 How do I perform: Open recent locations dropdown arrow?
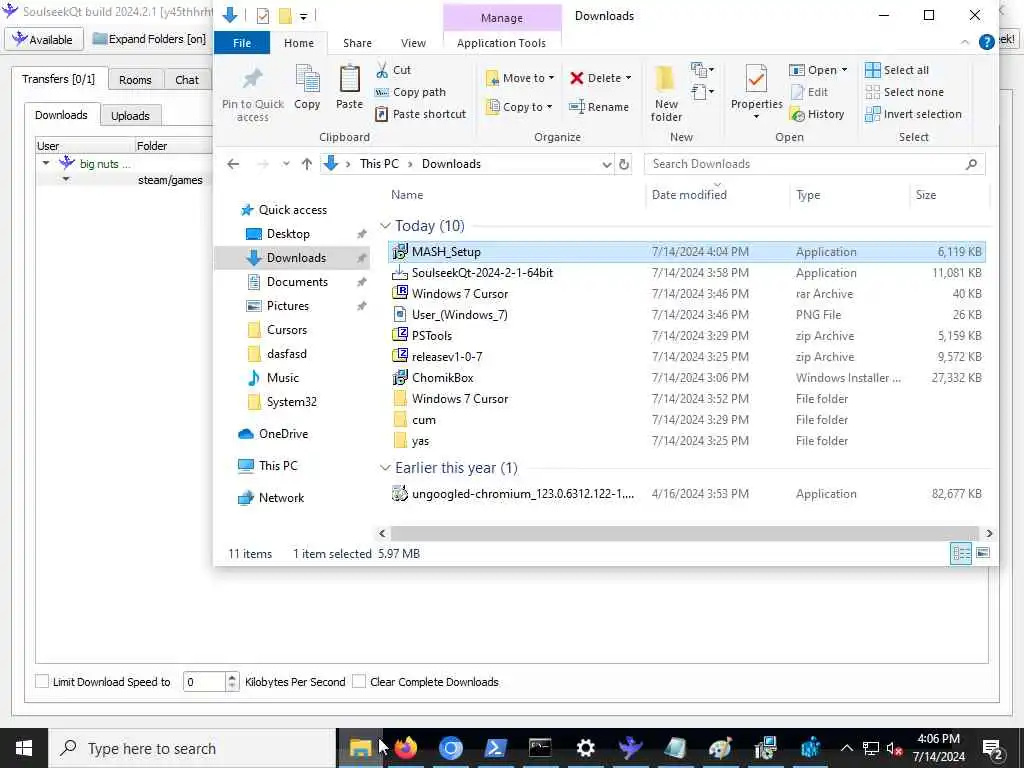coord(286,164)
